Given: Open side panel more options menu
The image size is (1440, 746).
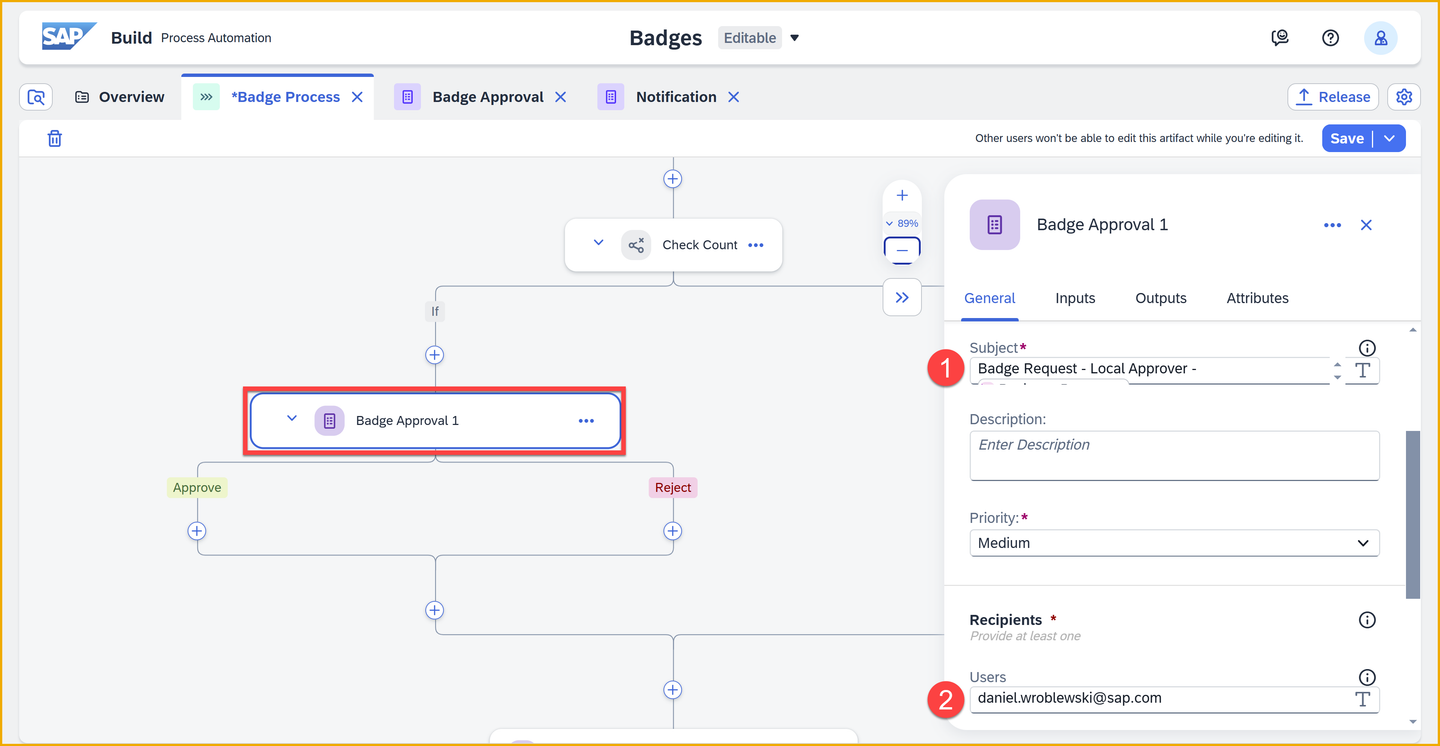Looking at the screenshot, I should click(x=1332, y=226).
